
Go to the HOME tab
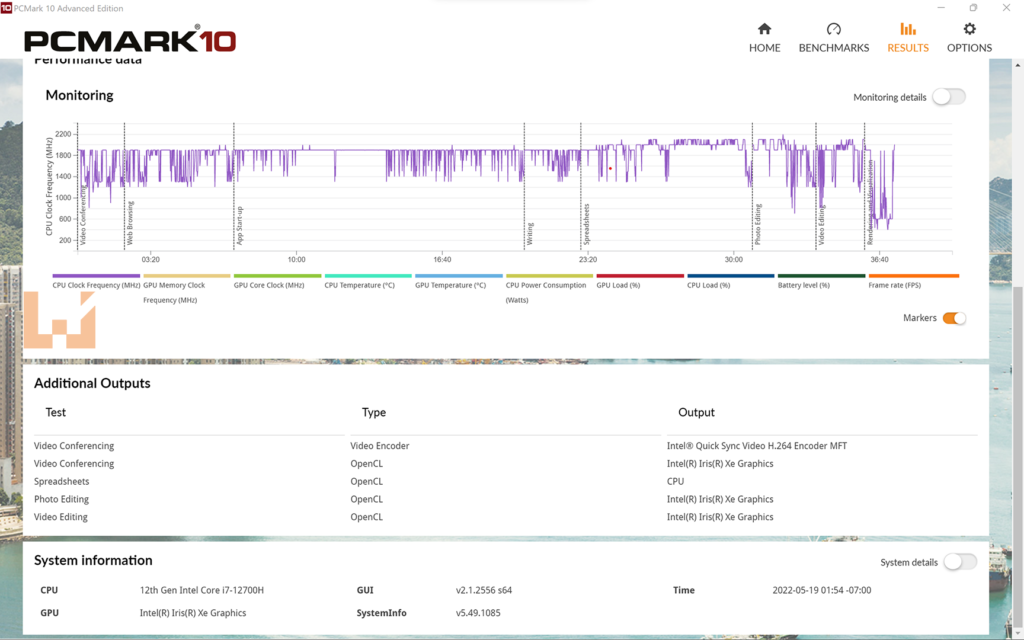(764, 38)
